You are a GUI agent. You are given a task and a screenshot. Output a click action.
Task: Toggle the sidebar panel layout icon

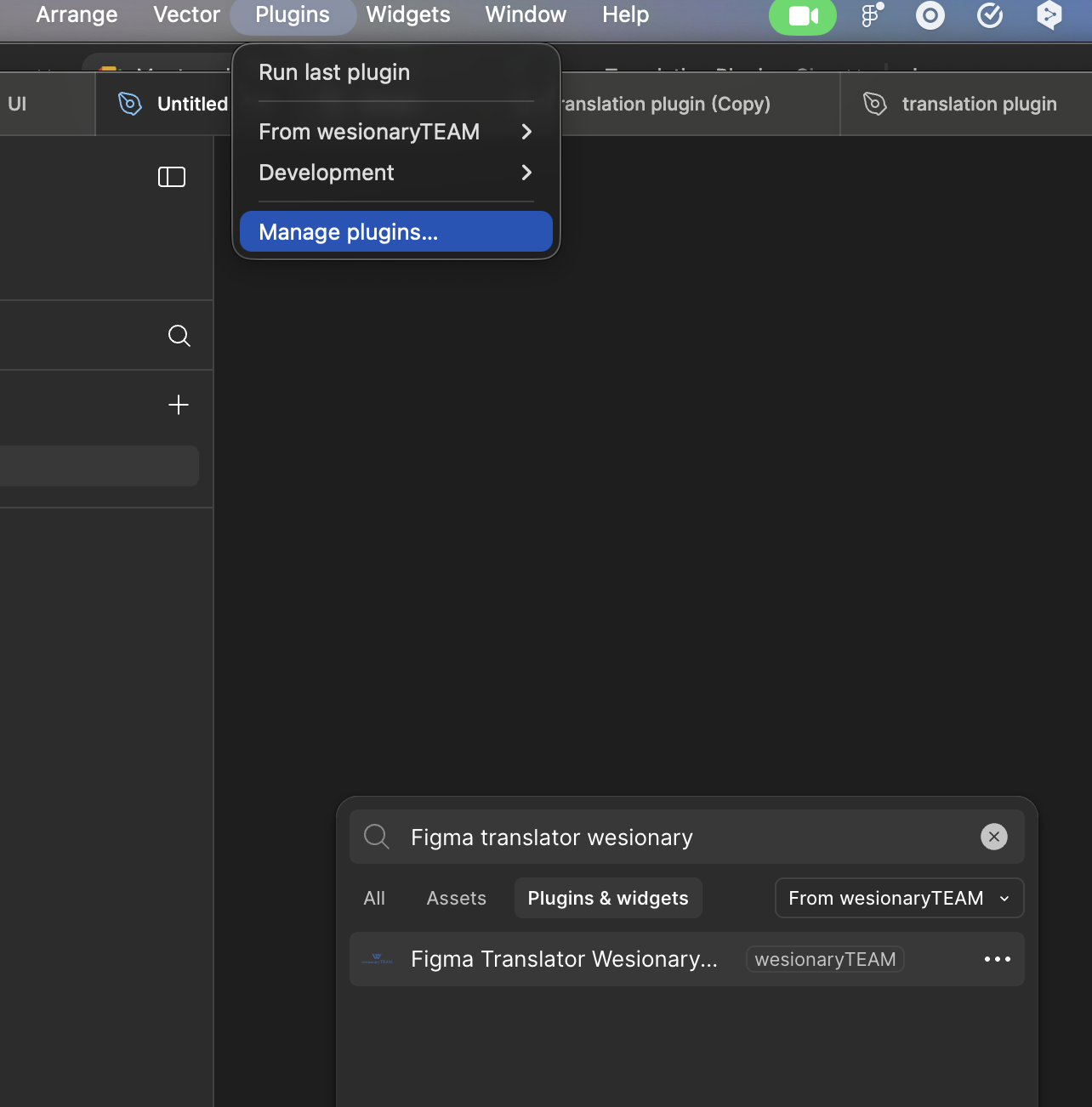tap(172, 177)
